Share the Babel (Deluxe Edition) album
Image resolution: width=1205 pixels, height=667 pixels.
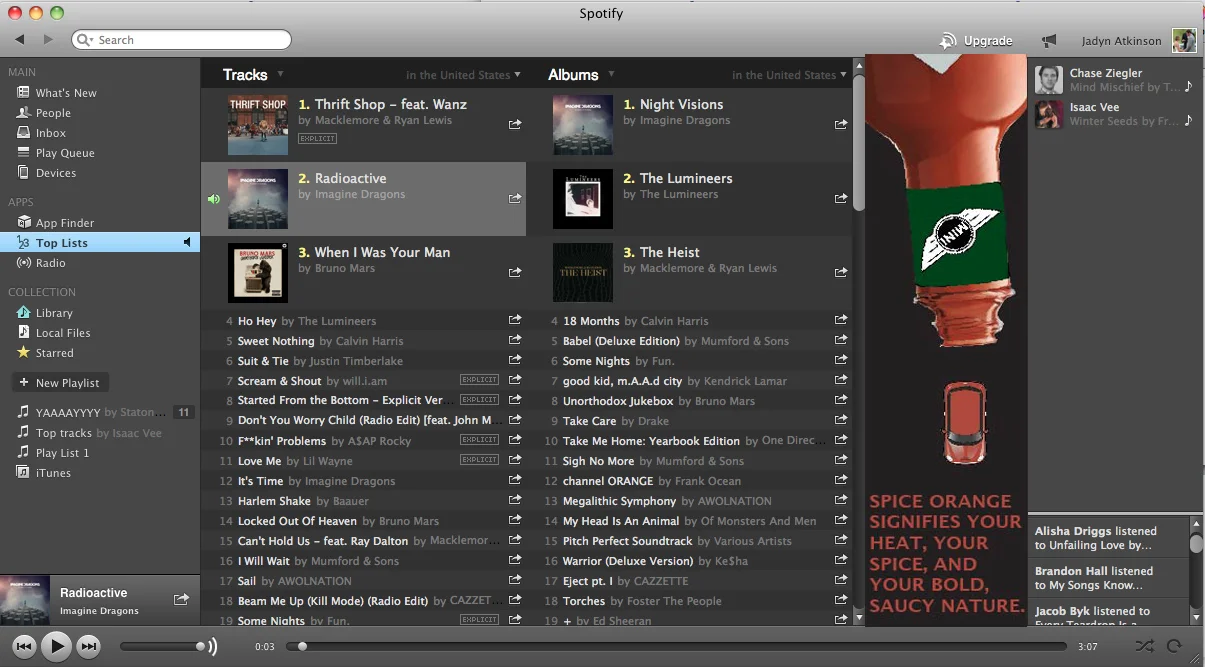point(841,340)
